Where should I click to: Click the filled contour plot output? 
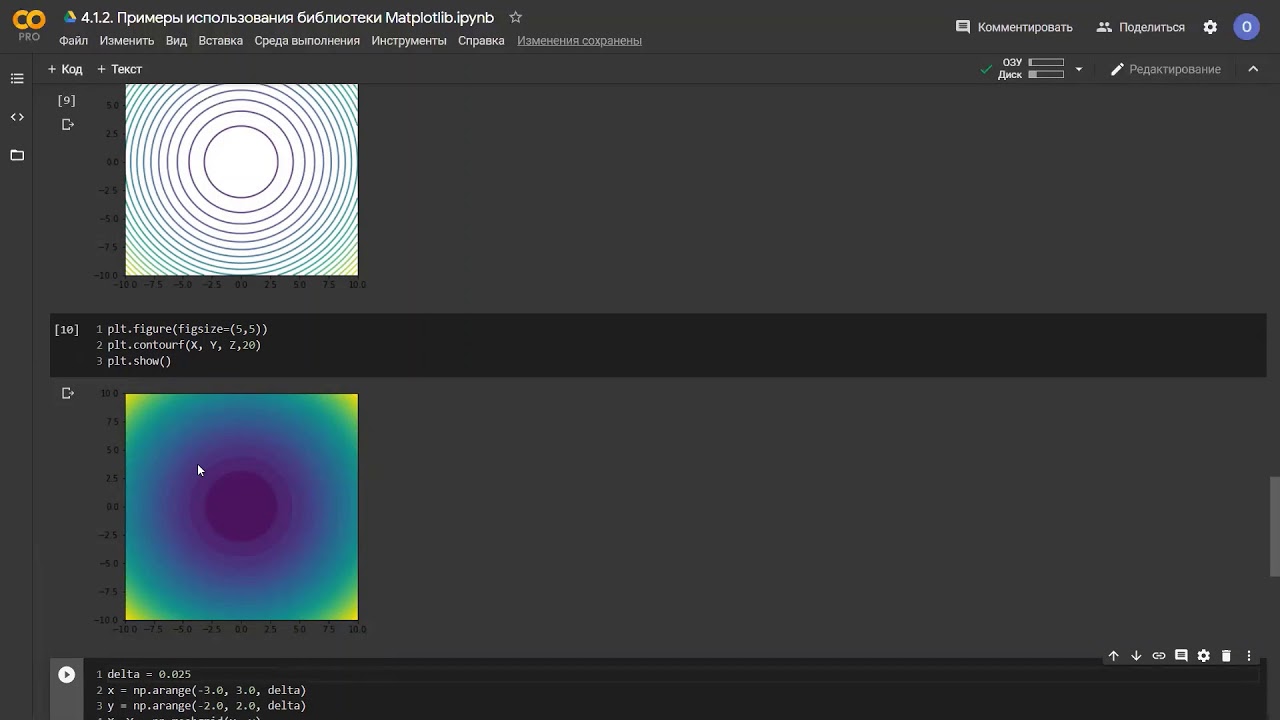pos(241,507)
